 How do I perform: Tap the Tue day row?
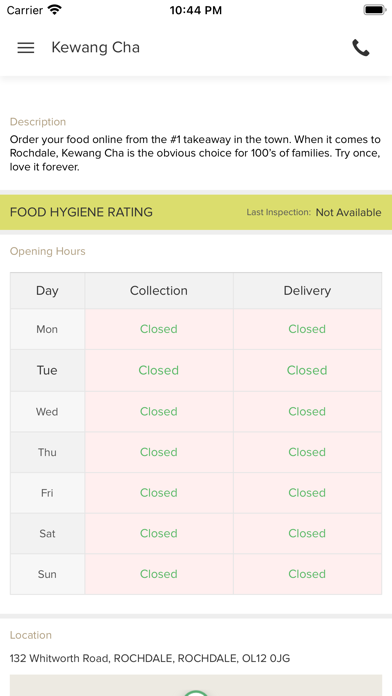(196, 370)
